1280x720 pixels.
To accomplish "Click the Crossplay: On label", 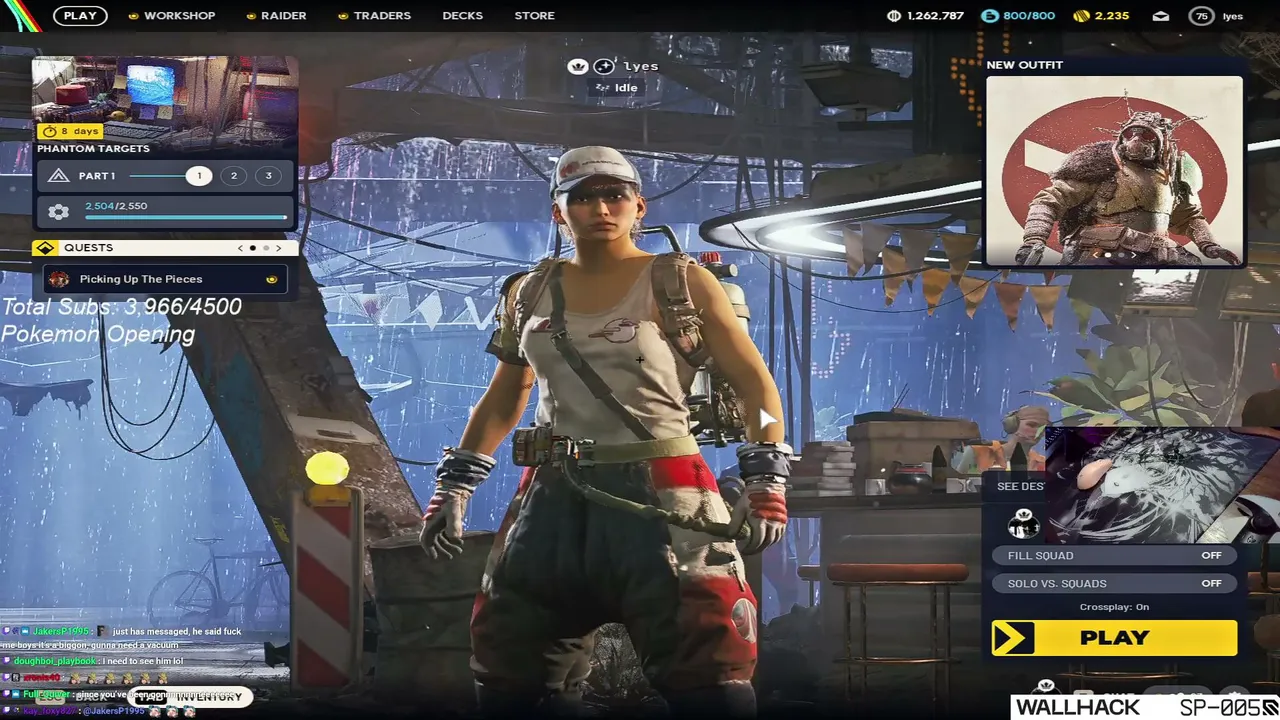I will click(1114, 607).
